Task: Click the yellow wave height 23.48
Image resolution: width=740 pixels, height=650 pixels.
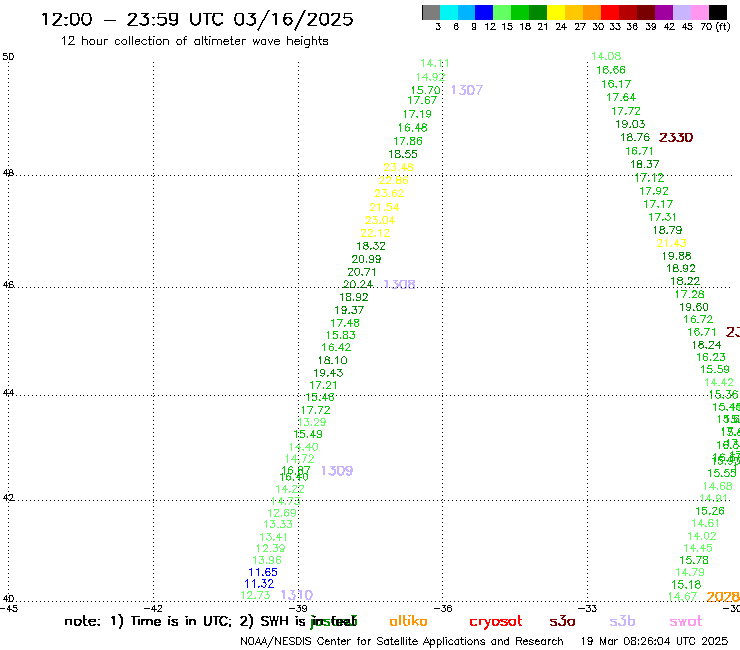Action: pos(398,168)
